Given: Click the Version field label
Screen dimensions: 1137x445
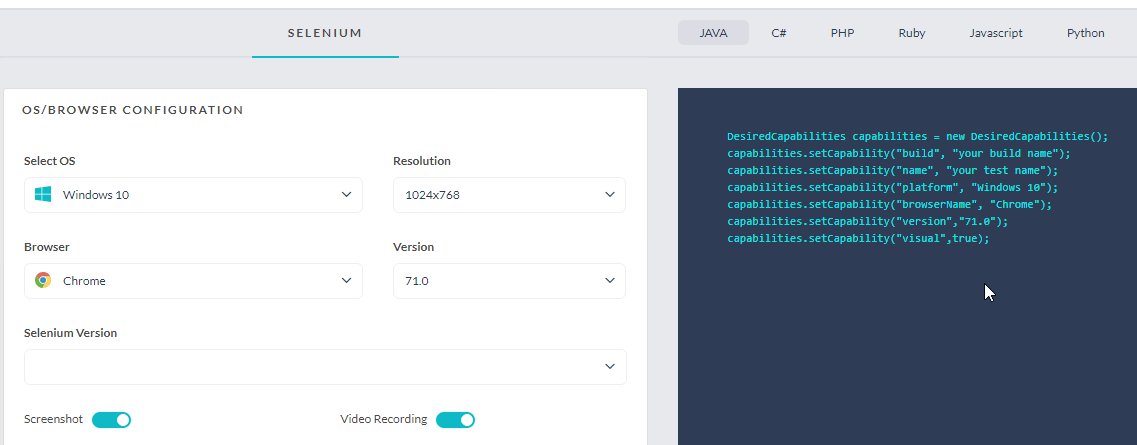Looking at the screenshot, I should point(413,247).
